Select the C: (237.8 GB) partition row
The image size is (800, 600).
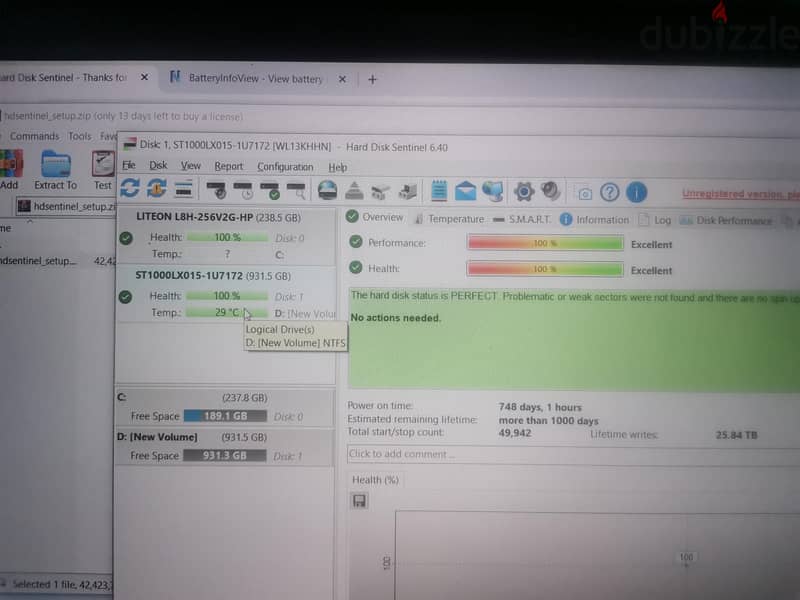click(x=225, y=407)
